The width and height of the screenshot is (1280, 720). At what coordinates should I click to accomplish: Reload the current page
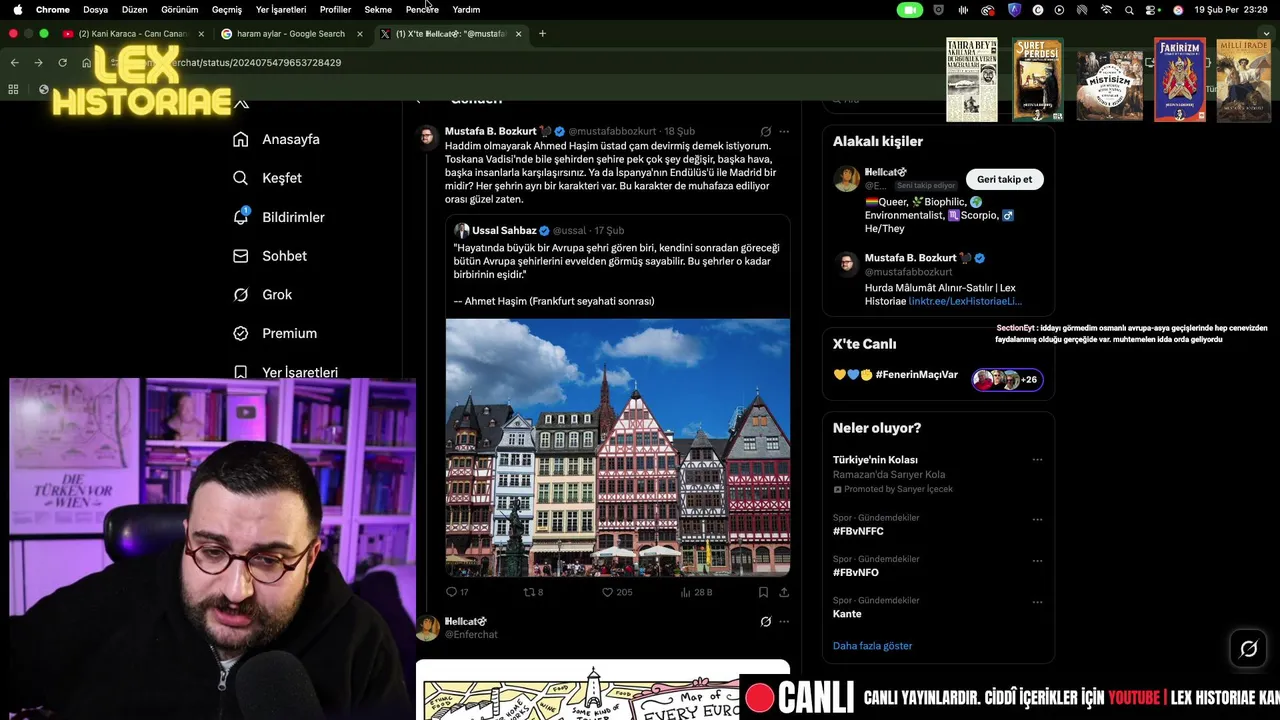tap(62, 62)
